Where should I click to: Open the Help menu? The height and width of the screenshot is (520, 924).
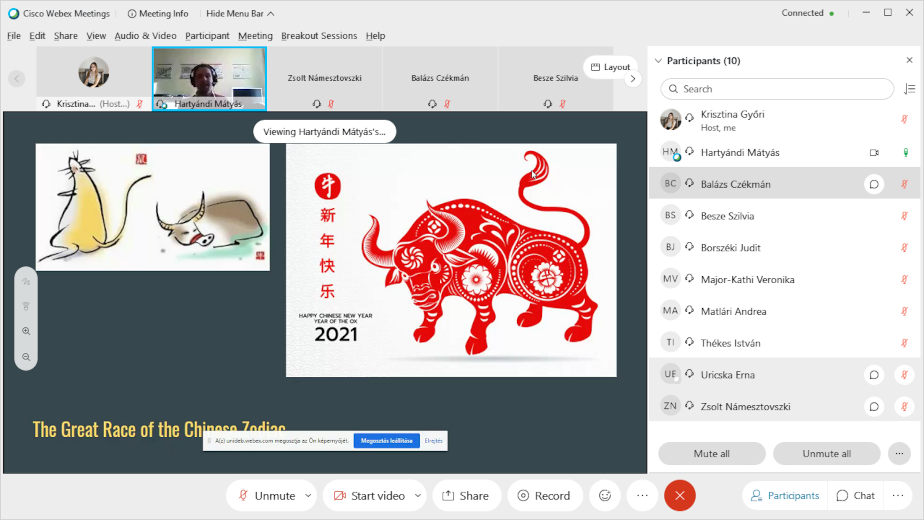coord(375,36)
